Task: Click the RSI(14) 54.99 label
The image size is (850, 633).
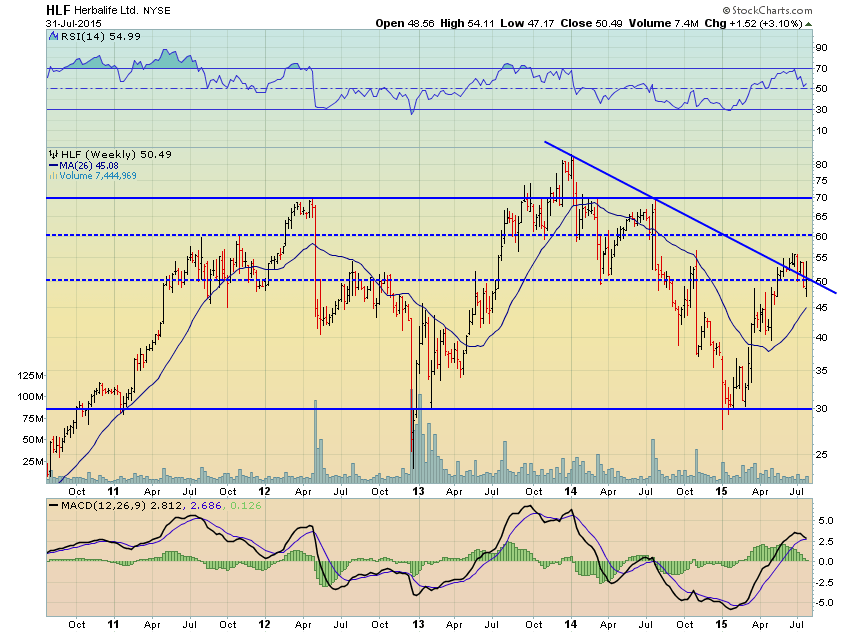Action: click(101, 36)
